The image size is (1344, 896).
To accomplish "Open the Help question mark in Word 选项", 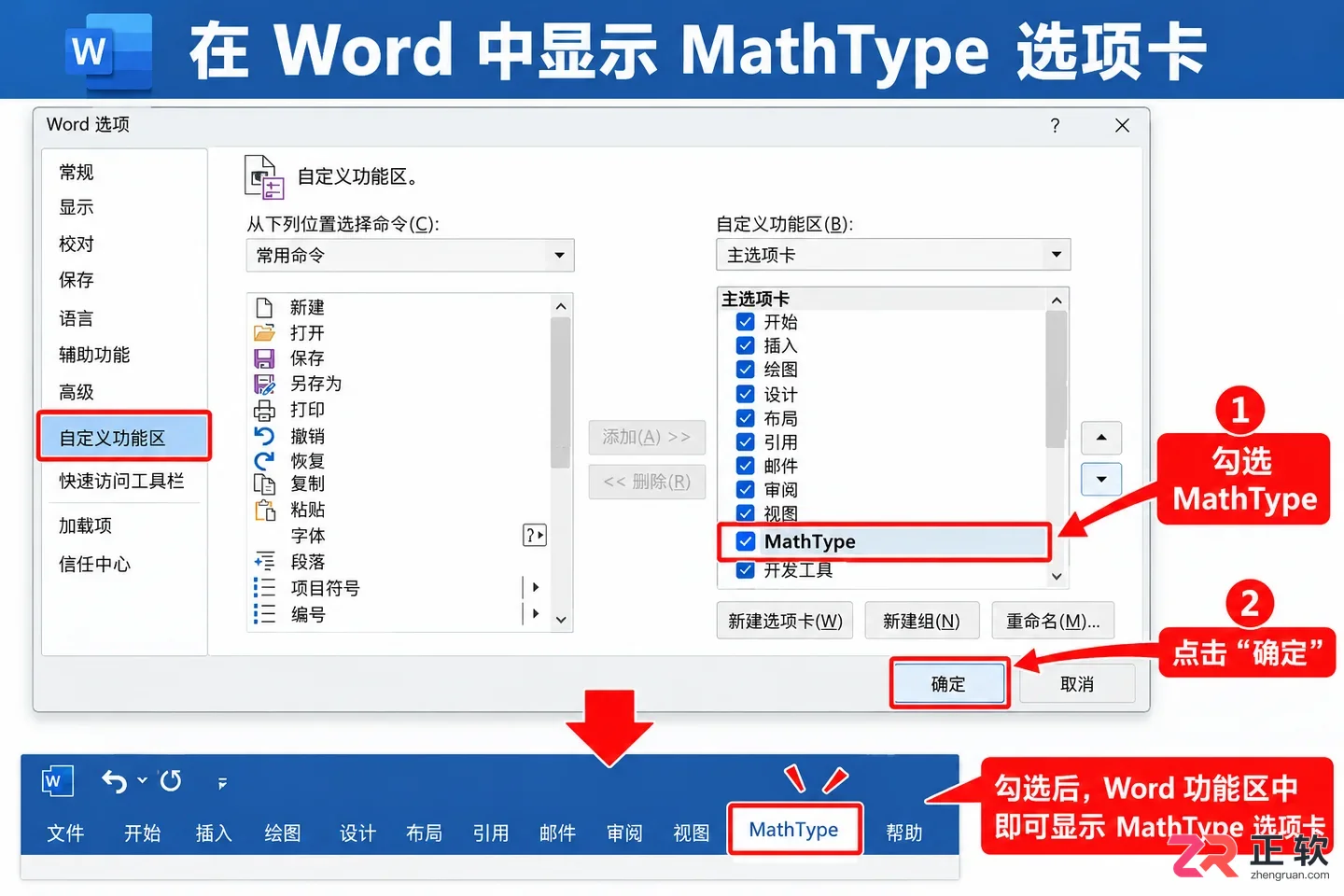I will coord(1055,125).
